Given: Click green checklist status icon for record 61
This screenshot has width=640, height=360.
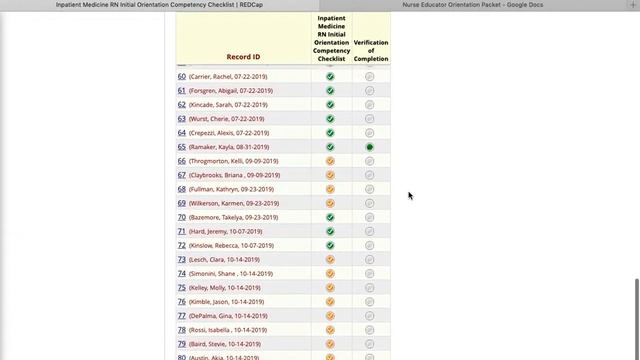Looking at the screenshot, I should point(330,91).
